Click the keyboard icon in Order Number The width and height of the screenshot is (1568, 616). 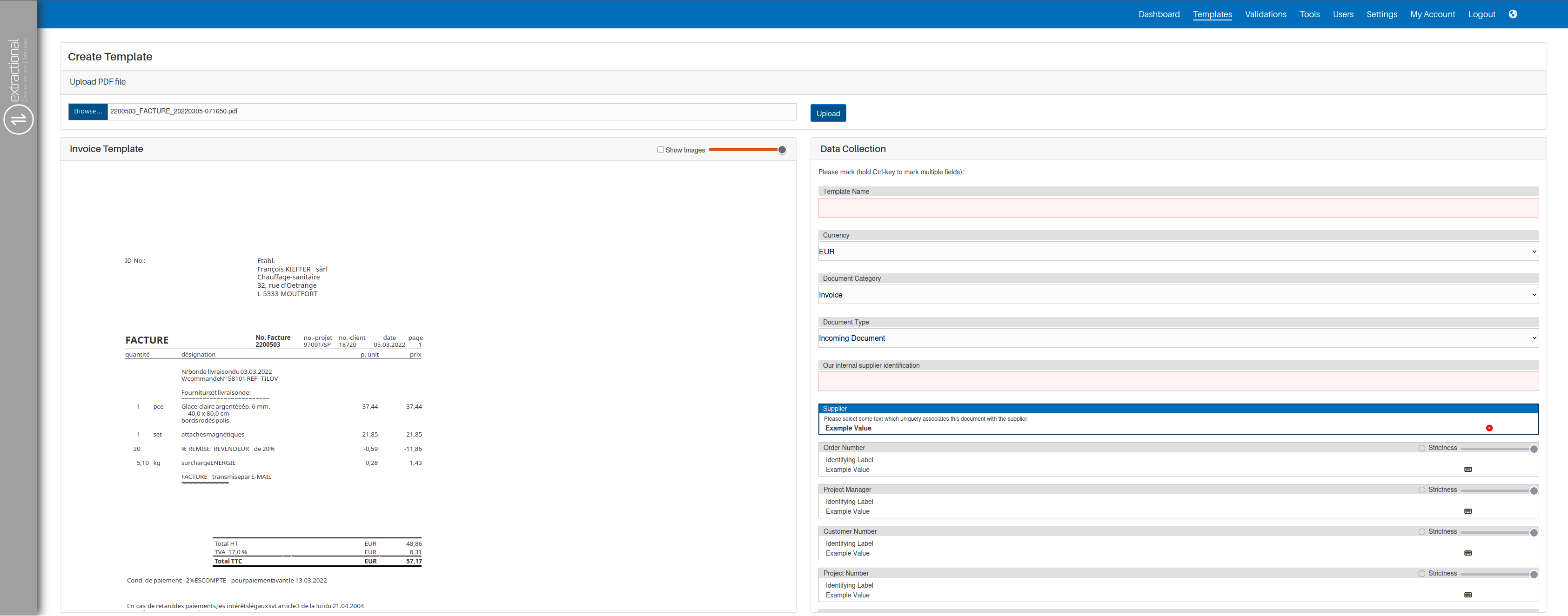coord(1467,470)
